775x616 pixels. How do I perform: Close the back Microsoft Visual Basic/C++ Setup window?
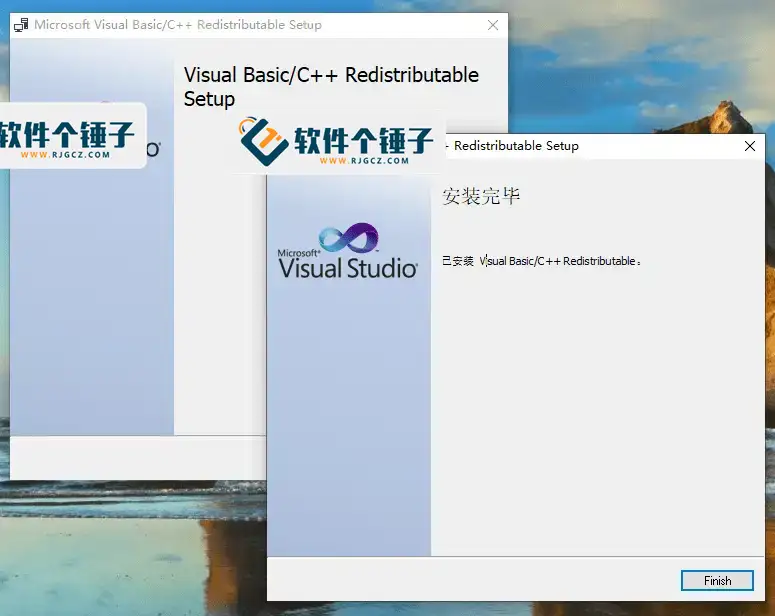pyautogui.click(x=493, y=25)
